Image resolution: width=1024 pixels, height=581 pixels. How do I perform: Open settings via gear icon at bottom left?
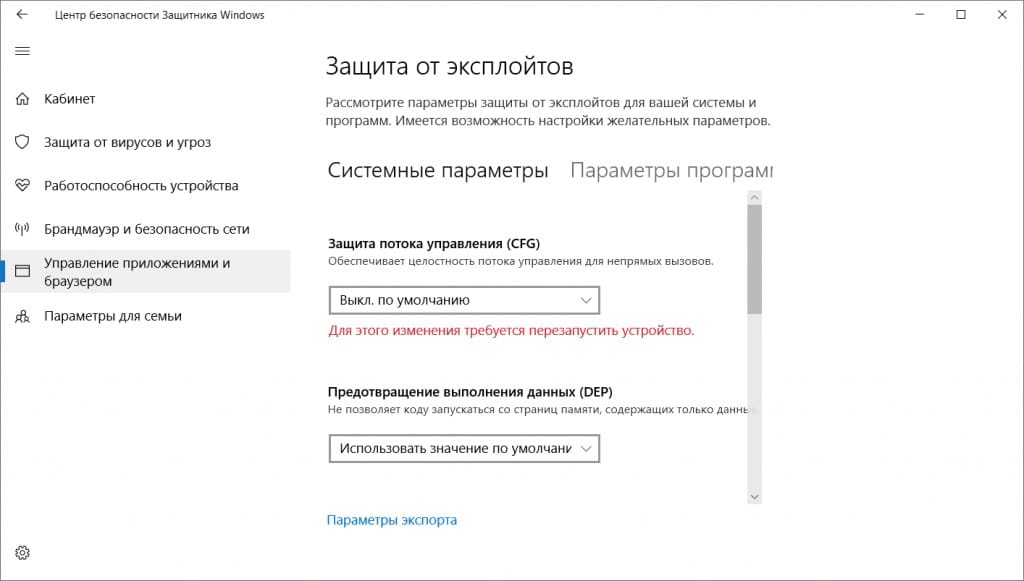click(x=22, y=553)
